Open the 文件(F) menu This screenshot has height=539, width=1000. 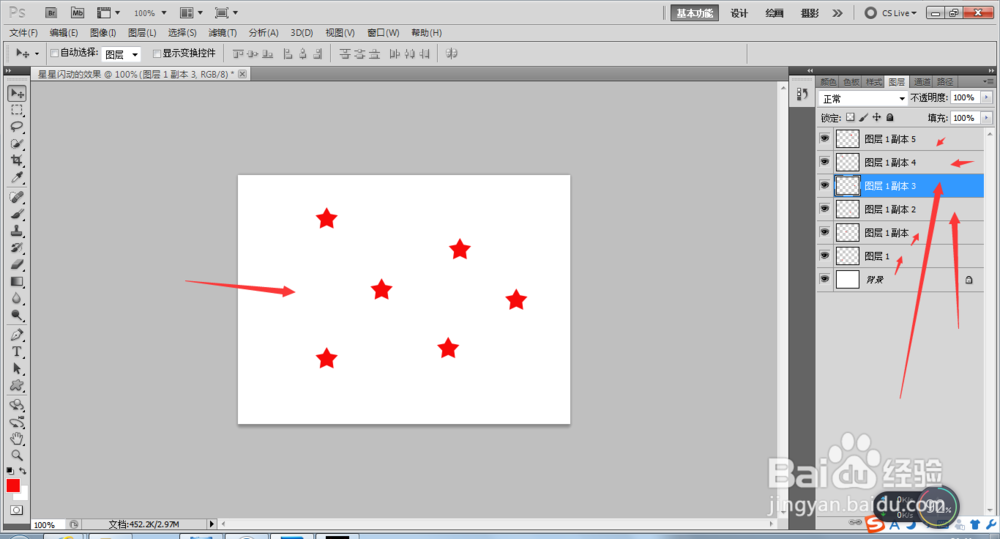click(x=24, y=33)
